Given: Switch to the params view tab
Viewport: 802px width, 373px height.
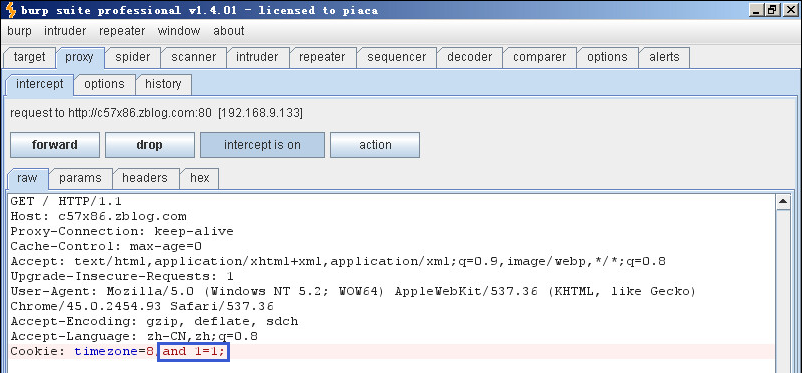Looking at the screenshot, I should point(80,178).
